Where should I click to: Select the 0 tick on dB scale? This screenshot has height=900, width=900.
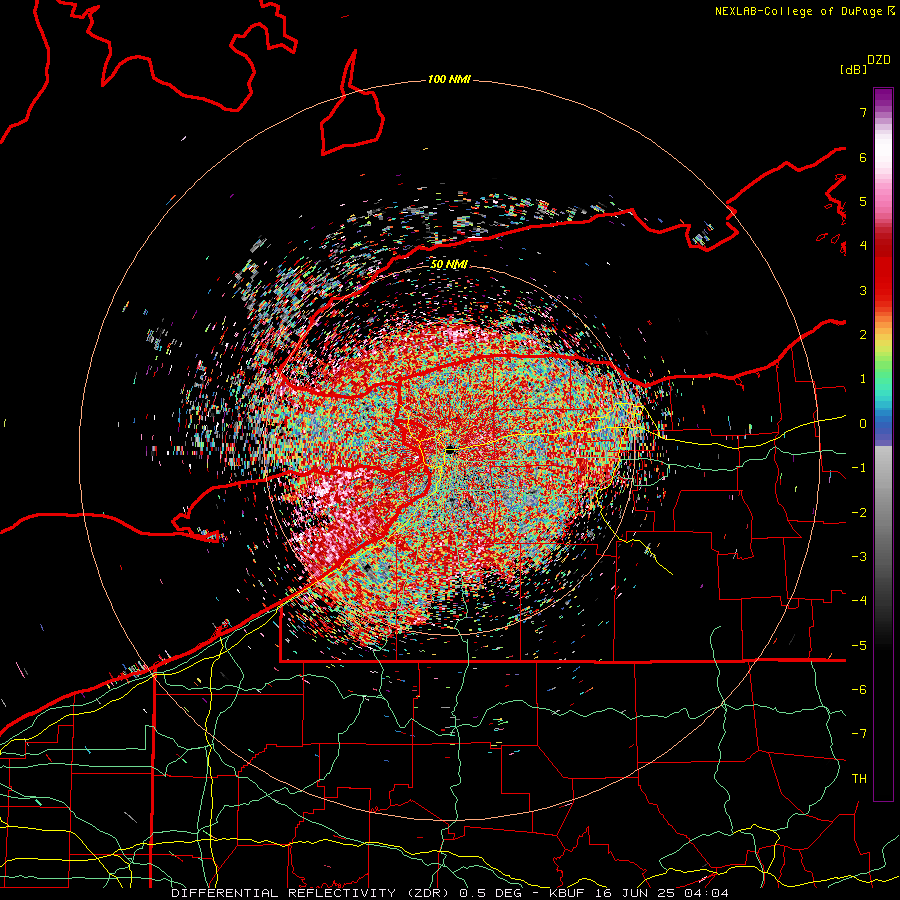863,424
